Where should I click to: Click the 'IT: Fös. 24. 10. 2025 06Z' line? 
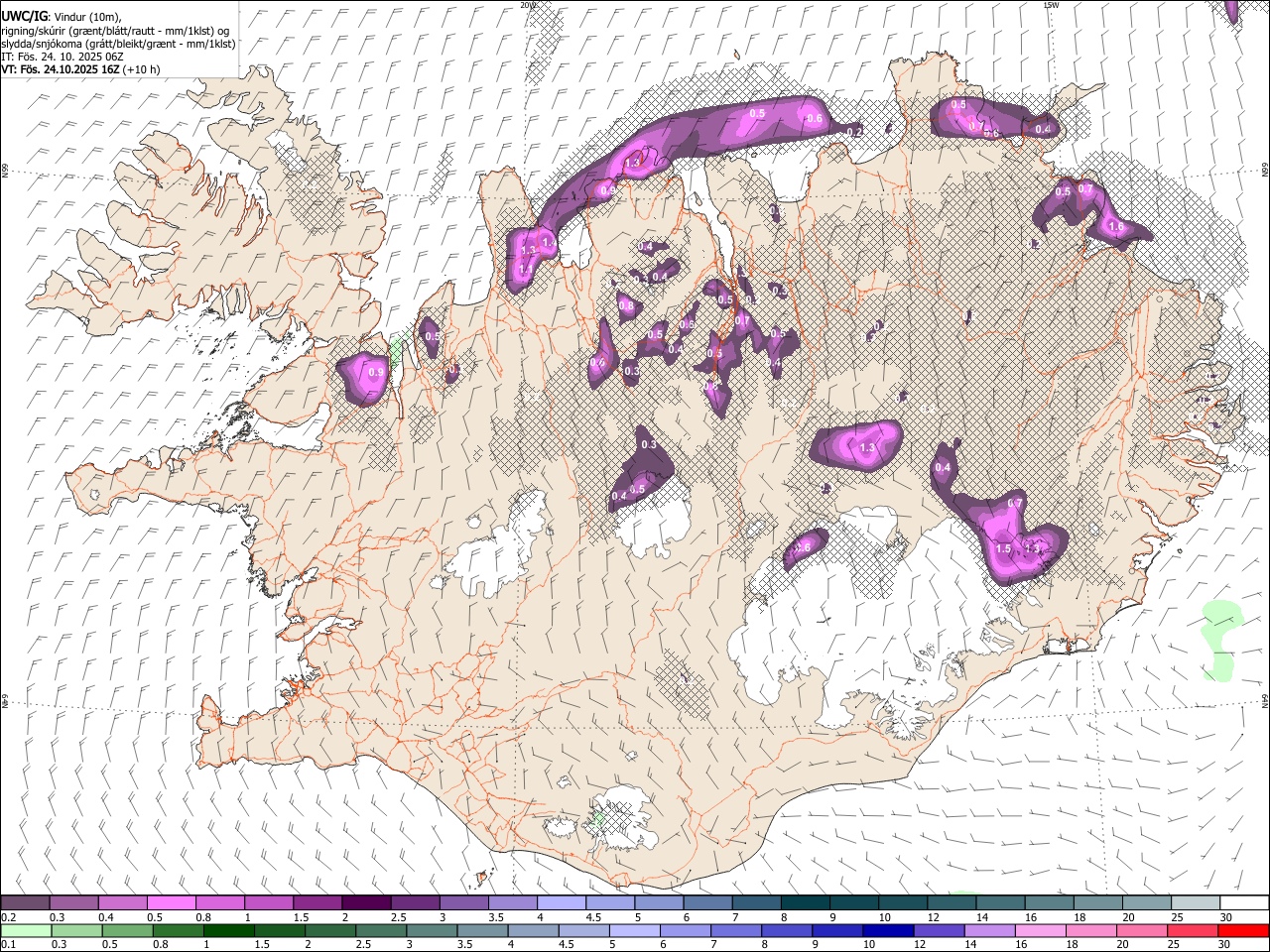tap(62, 57)
